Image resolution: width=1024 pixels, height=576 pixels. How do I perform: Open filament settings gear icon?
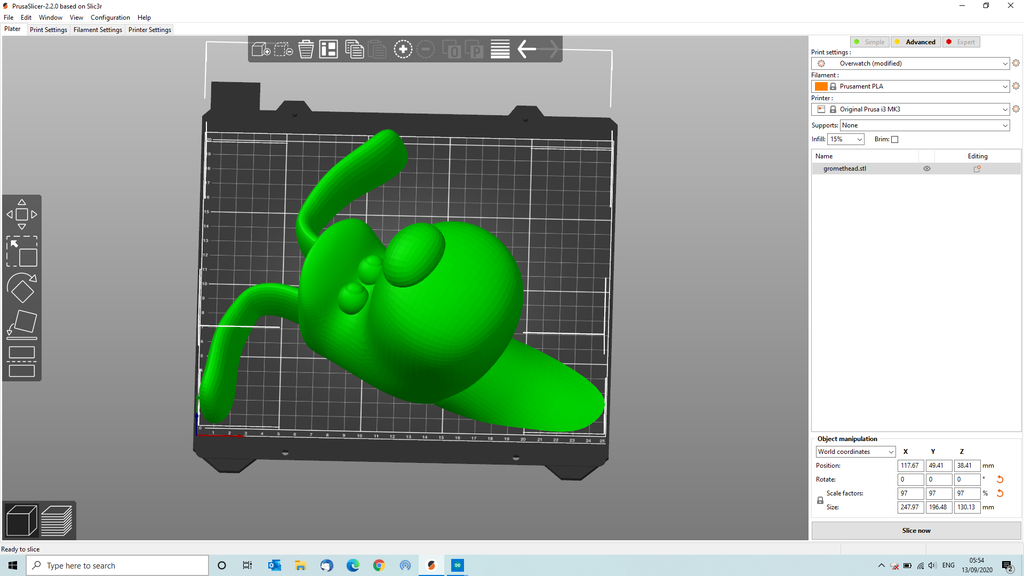pos(1016,86)
